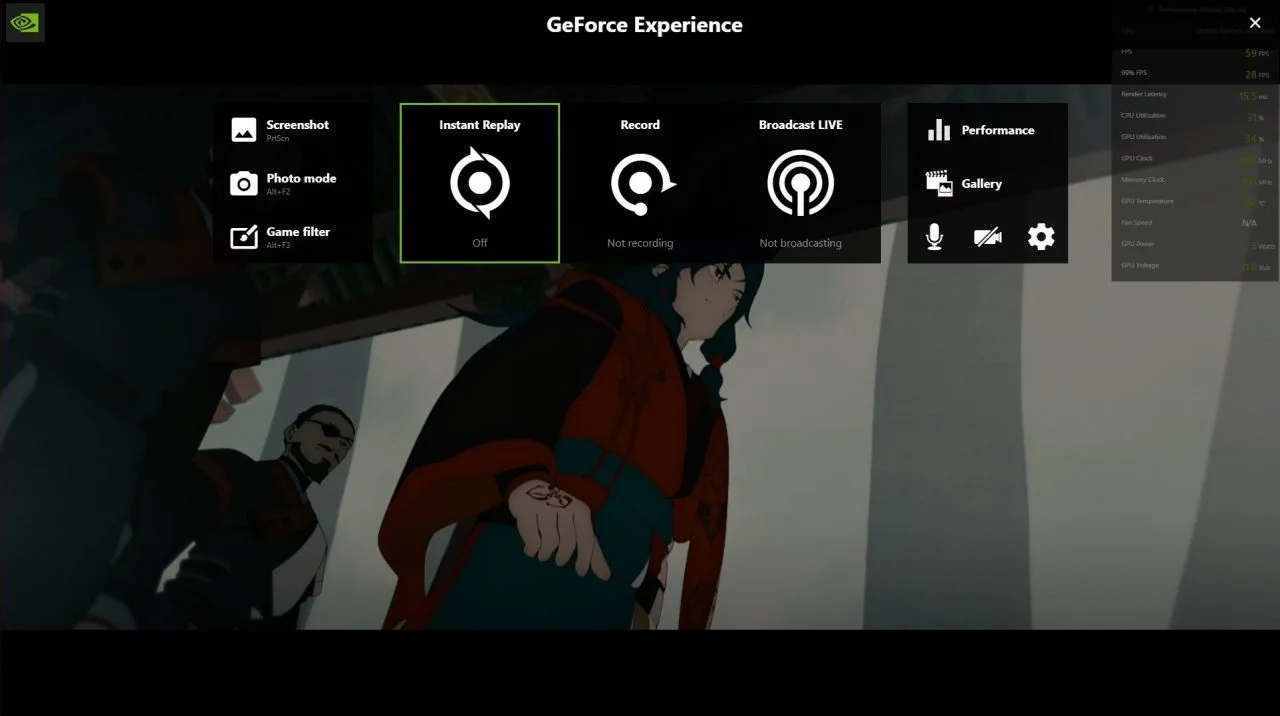
Task: Open settings with the gear icon
Action: (1041, 237)
